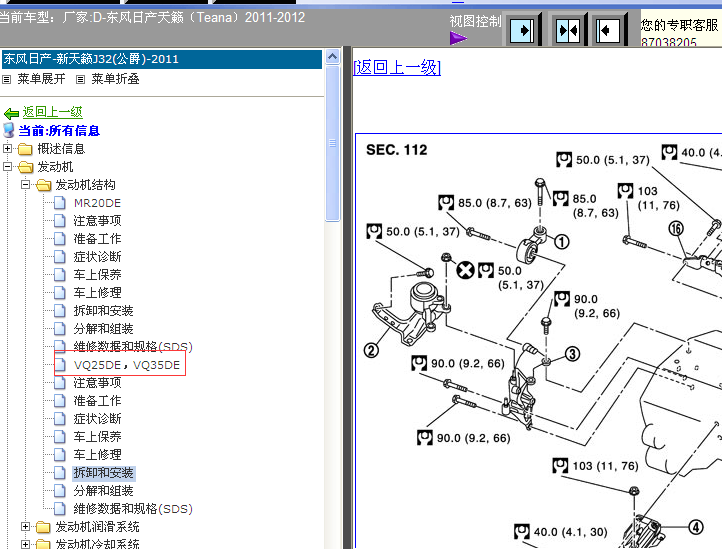Viewport: 722px width, 549px height.
Task: Open 车上修理 under VQ25DE,VQ35DE
Action: tap(97, 455)
